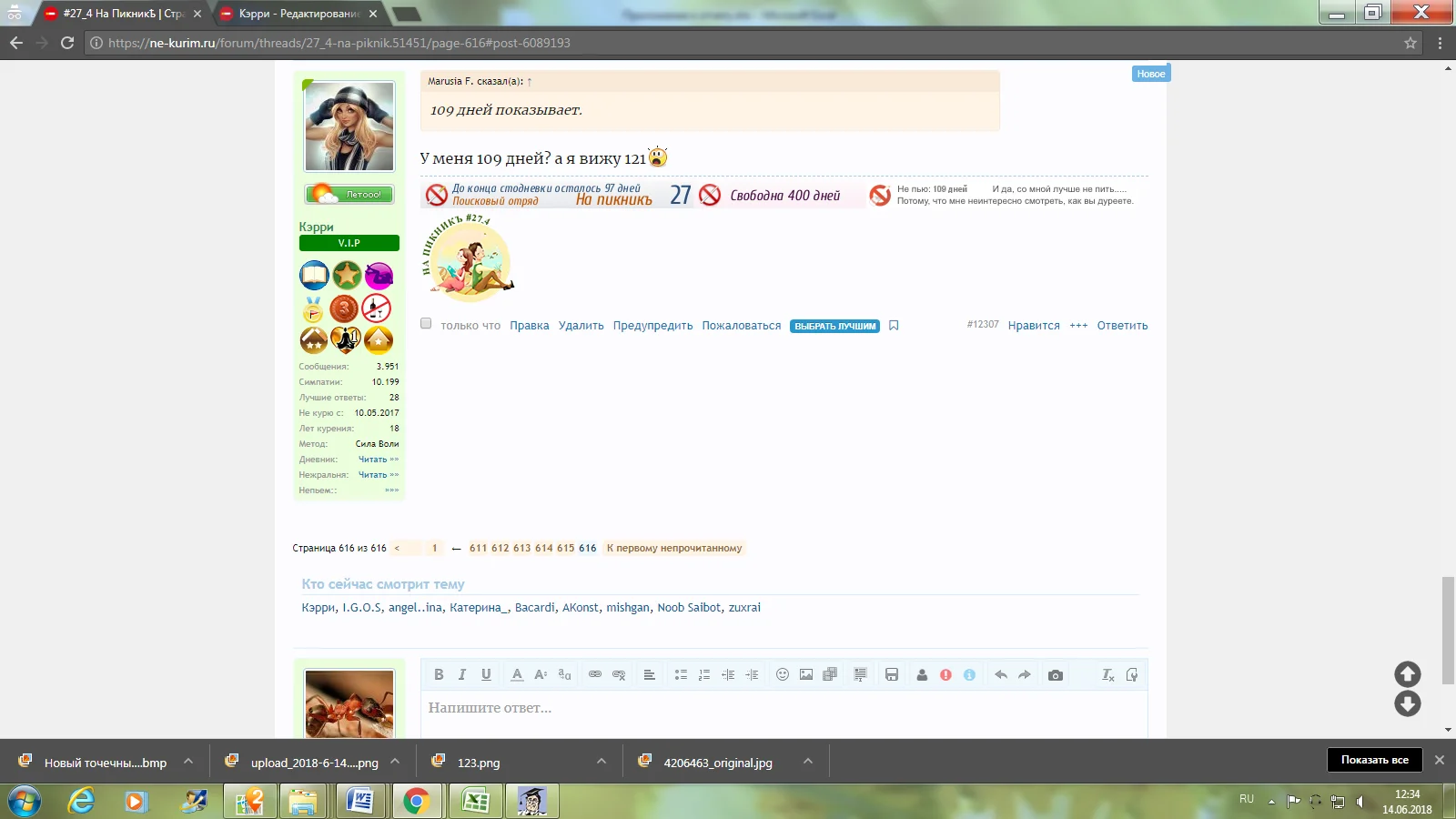Viewport: 1456px width, 819px height.
Task: Click 'К первому непрочитанному' link
Action: [x=674, y=548]
